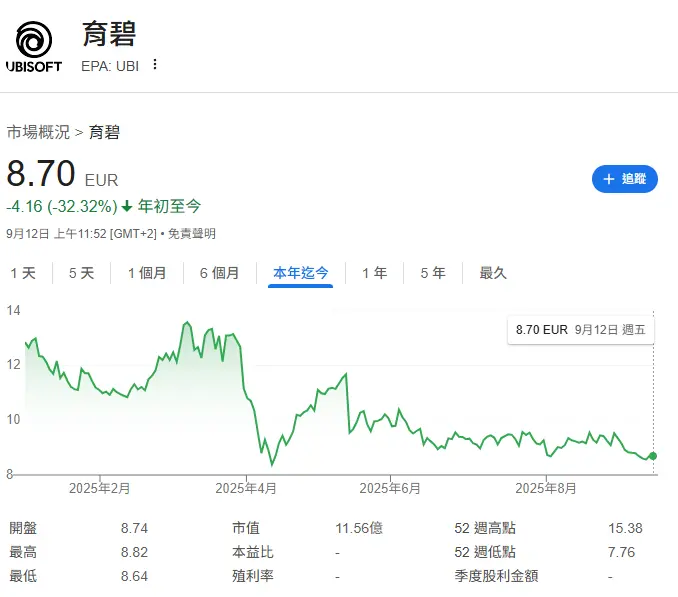This screenshot has width=678, height=597.
Task: Click the 10 y-axis label
Action: (x=13, y=419)
